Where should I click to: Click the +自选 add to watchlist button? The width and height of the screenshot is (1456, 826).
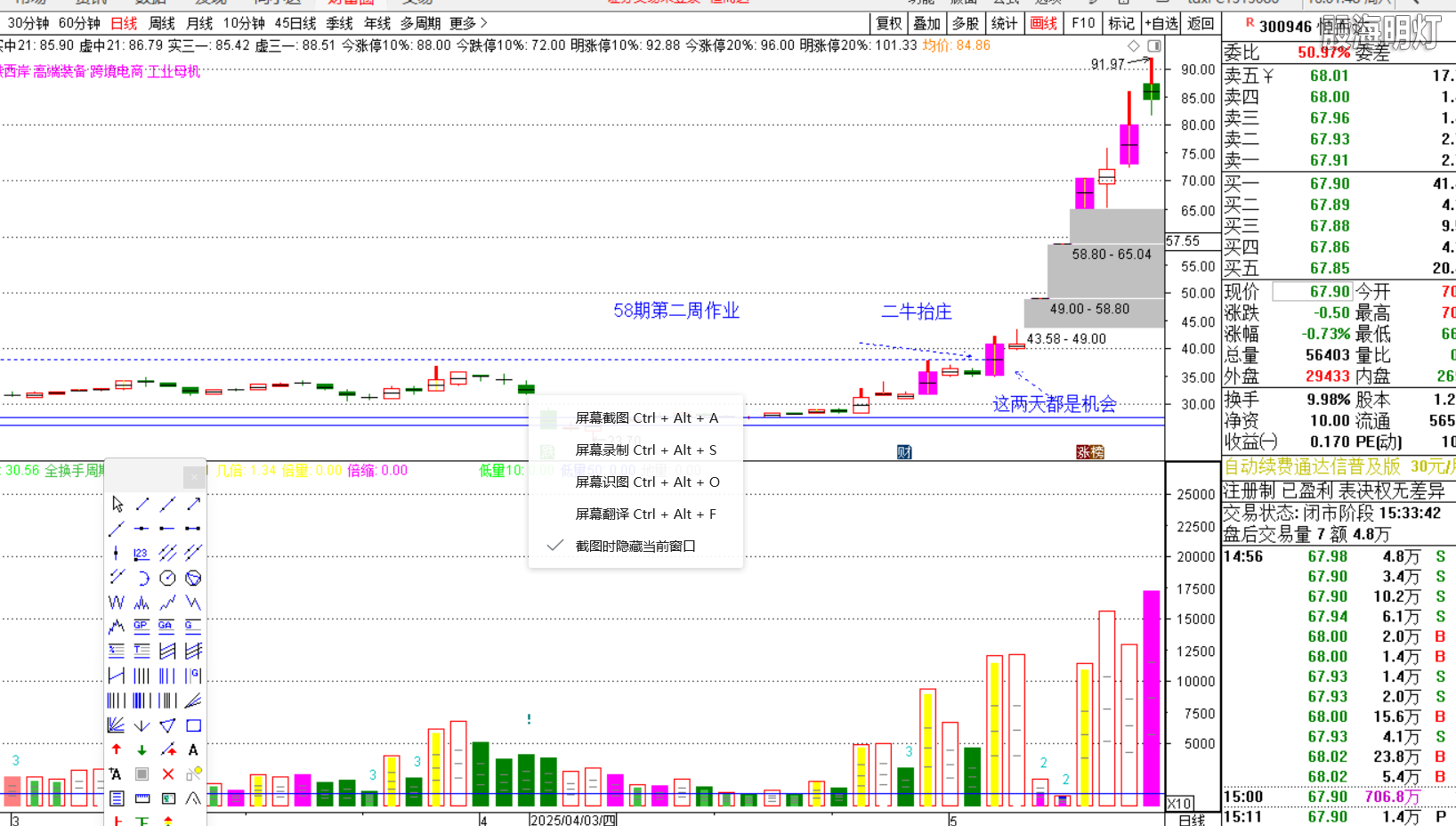coord(1161,23)
